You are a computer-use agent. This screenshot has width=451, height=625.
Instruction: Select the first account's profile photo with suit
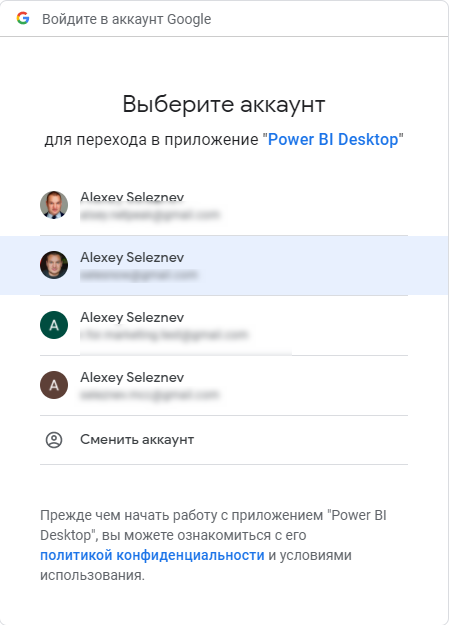[54, 205]
